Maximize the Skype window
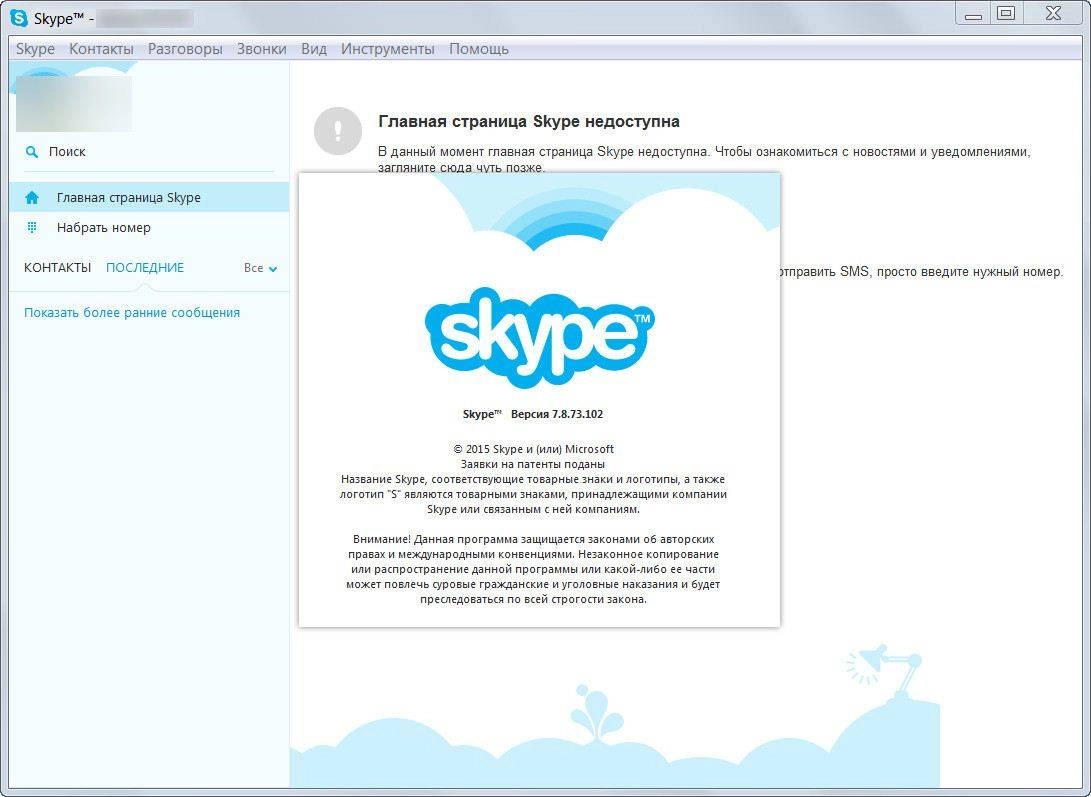 click(x=1006, y=14)
